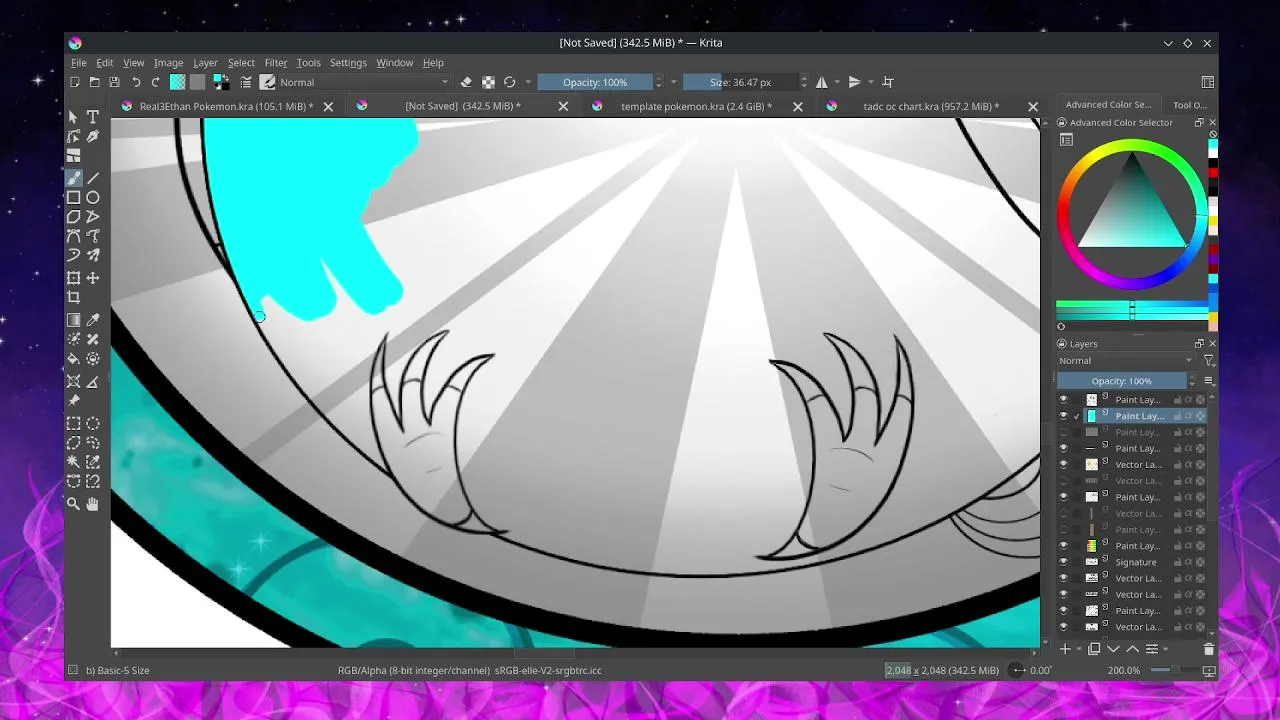Select the Polygon tool
Image resolution: width=1280 pixels, height=720 pixels.
tap(73, 217)
